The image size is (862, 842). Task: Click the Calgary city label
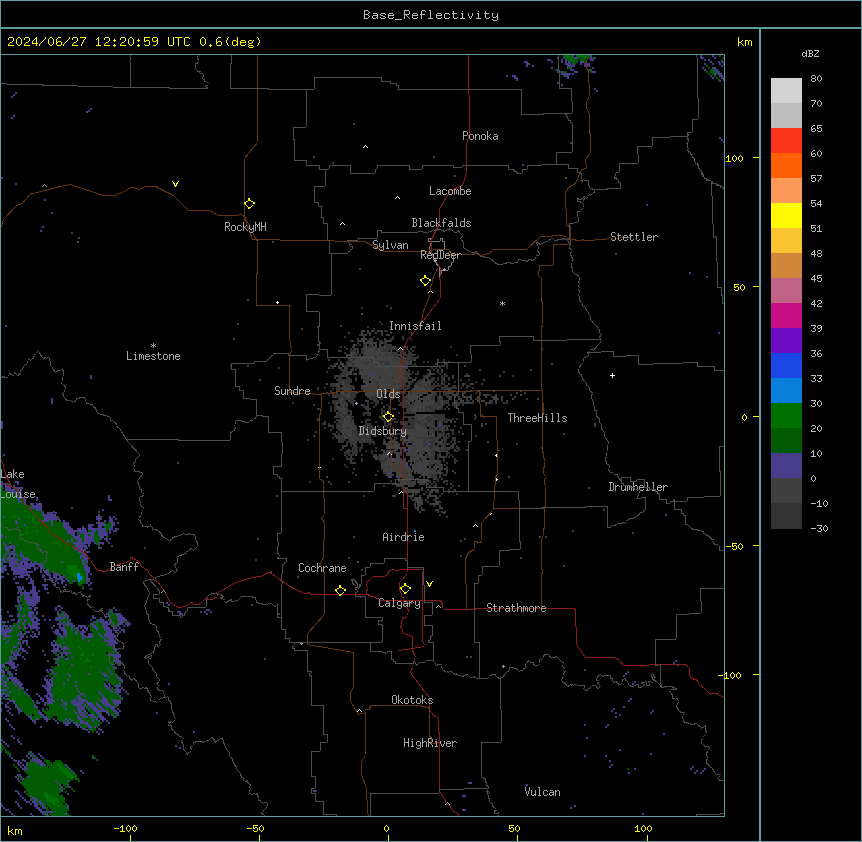point(400,603)
